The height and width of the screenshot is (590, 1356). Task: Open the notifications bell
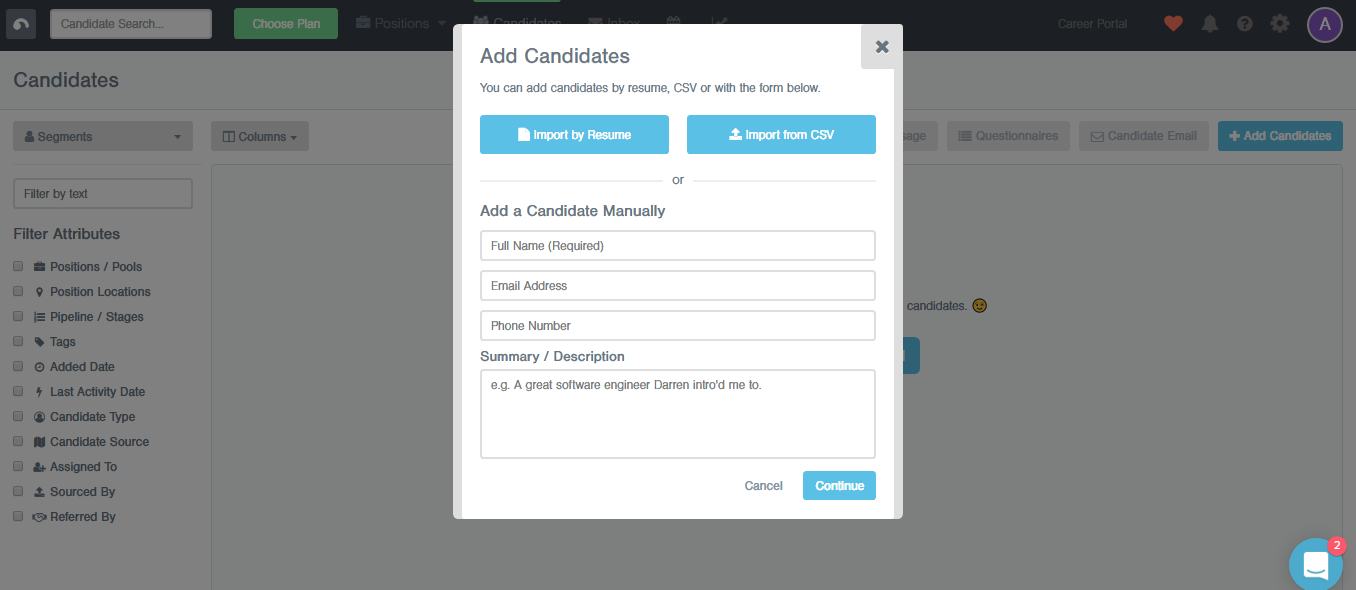point(1210,24)
